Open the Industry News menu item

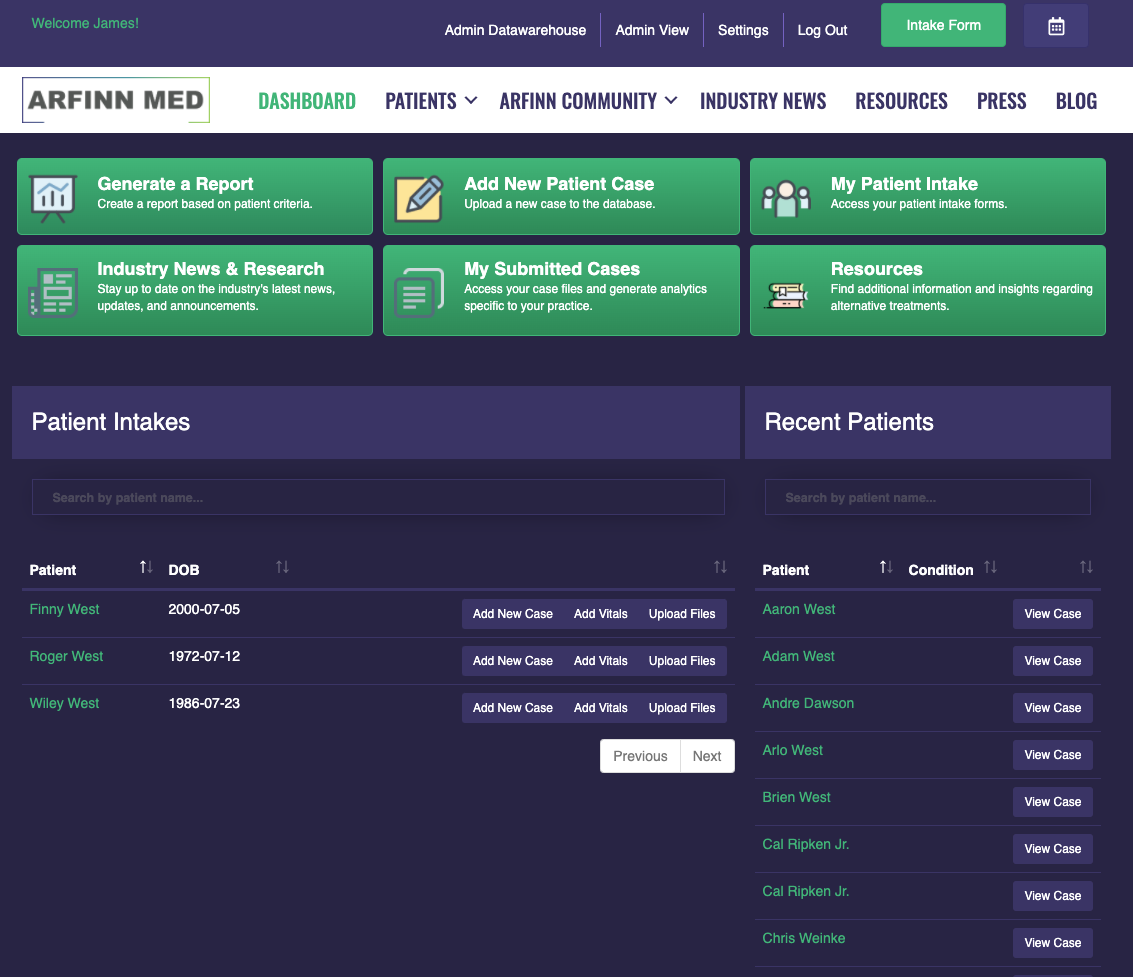click(x=763, y=101)
